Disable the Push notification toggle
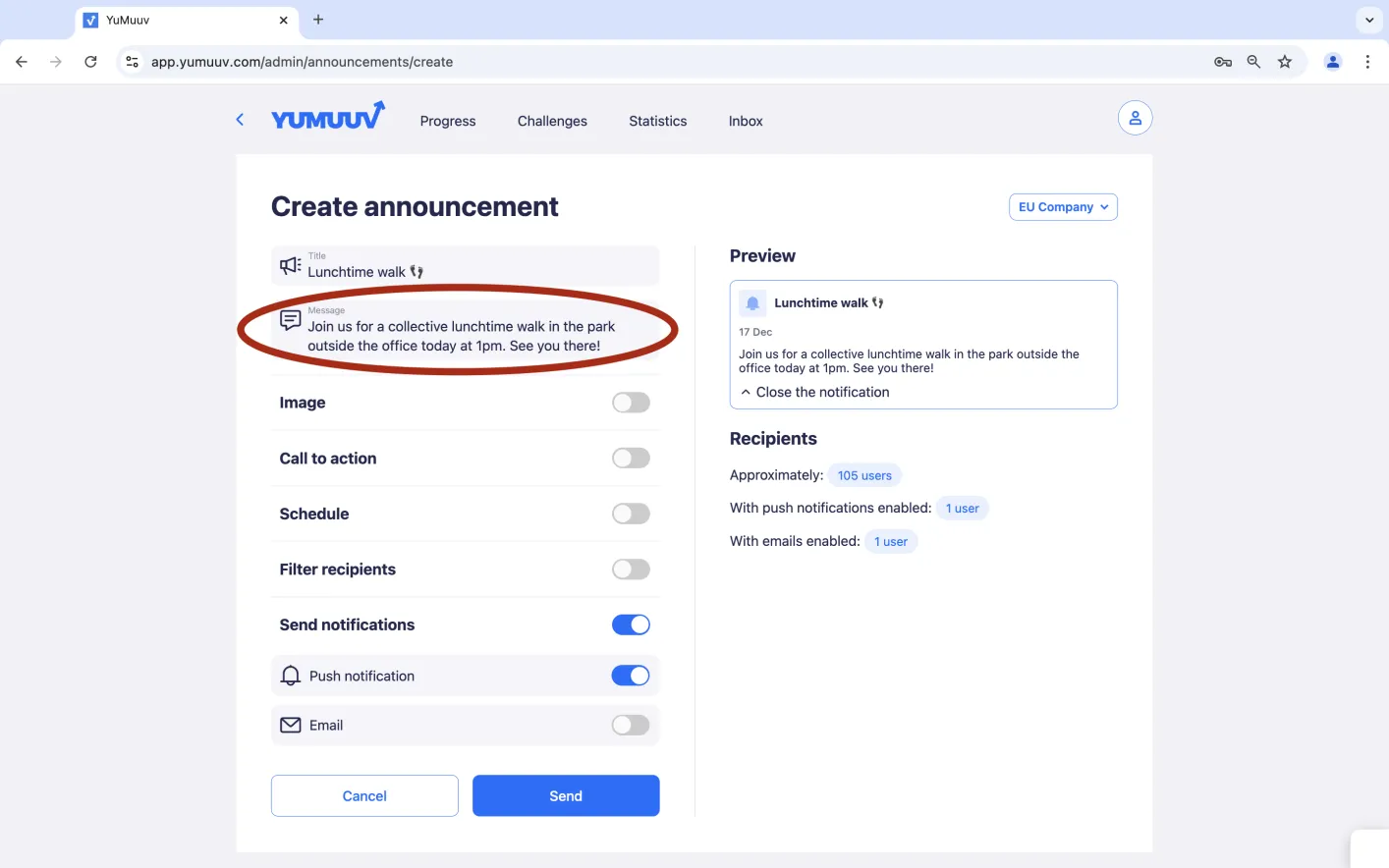Image resolution: width=1389 pixels, height=868 pixels. tap(631, 676)
